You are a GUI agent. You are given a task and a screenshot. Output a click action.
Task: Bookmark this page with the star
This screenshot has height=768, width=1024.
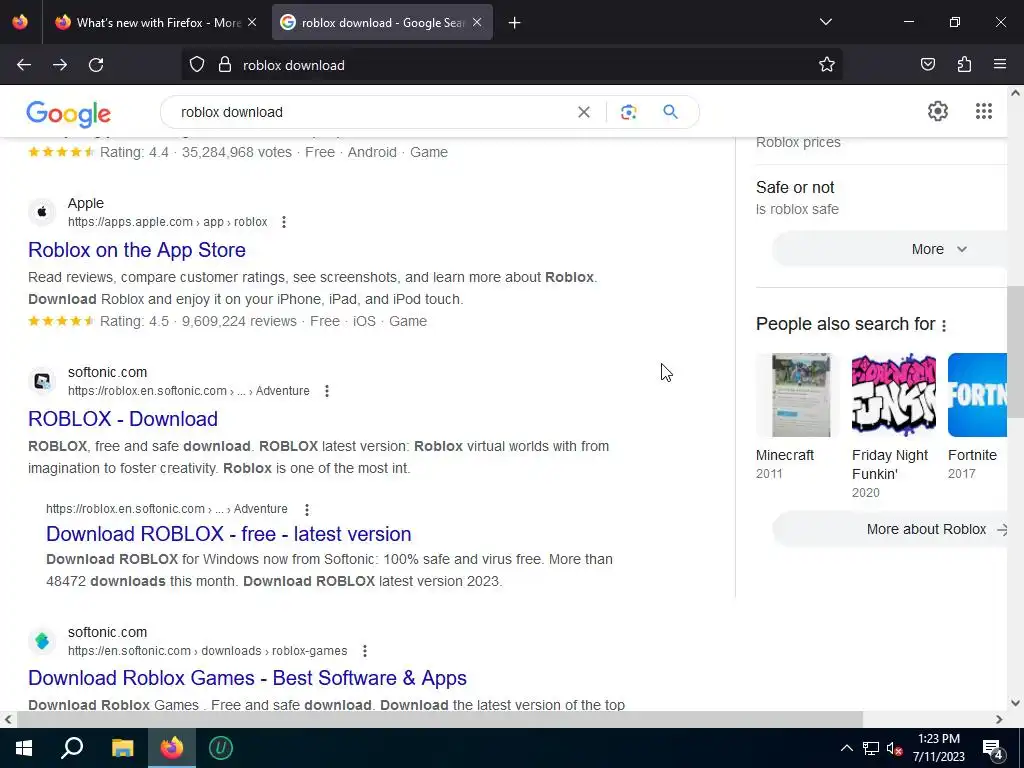click(827, 65)
